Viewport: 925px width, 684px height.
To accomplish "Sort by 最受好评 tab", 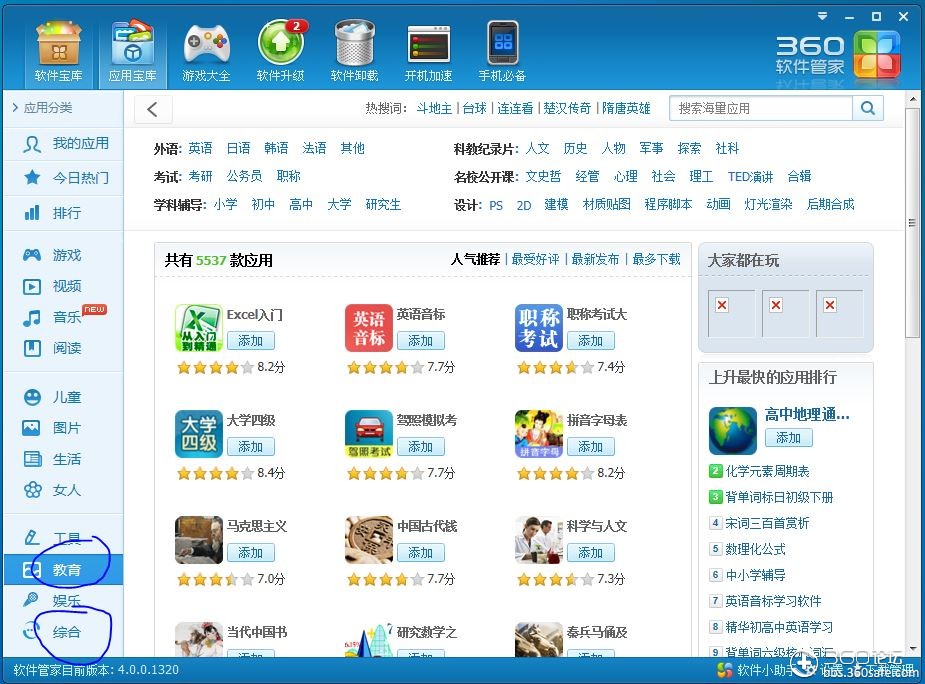I will 536,259.
